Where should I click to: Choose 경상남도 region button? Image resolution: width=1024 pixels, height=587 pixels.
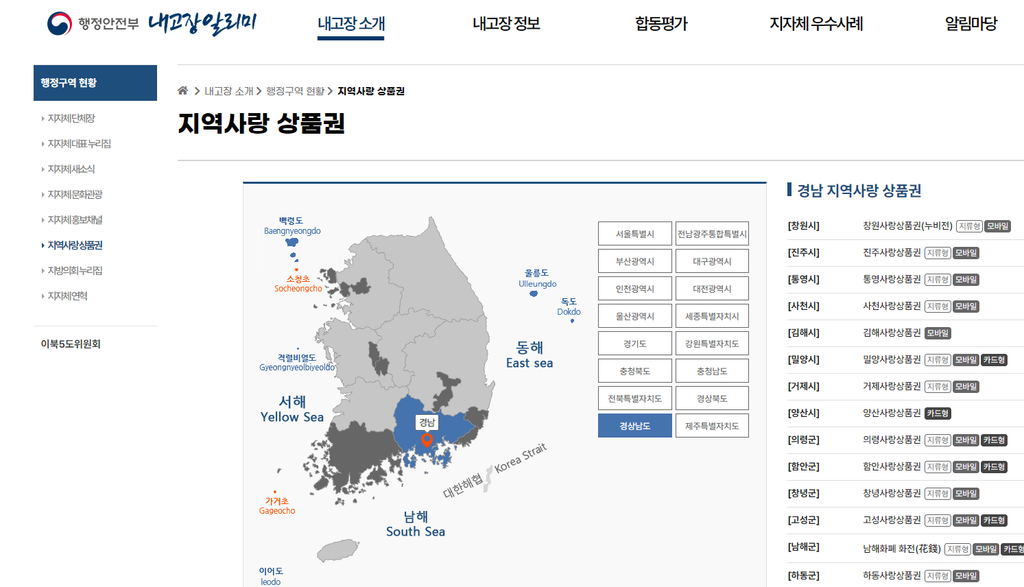635,426
